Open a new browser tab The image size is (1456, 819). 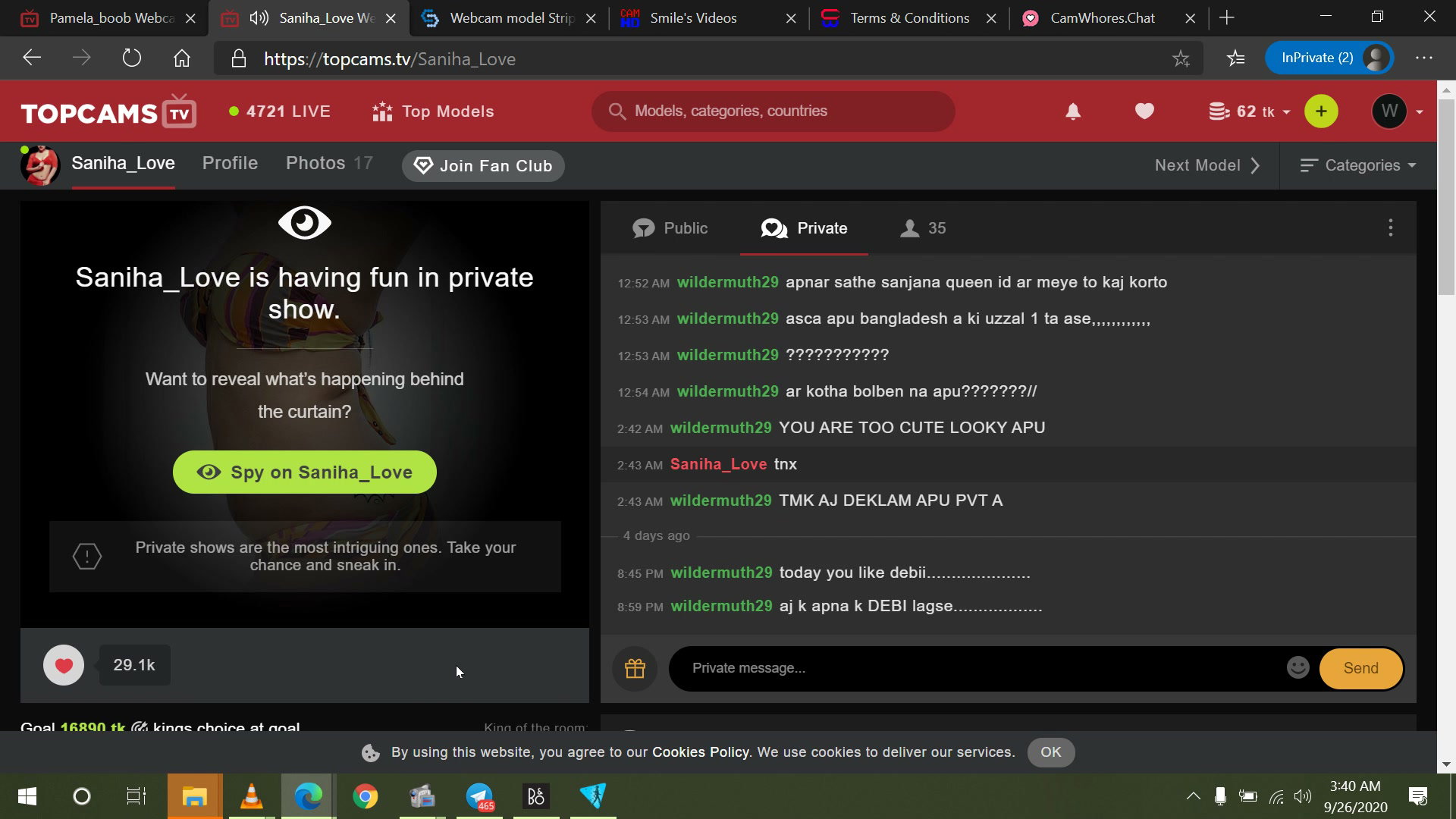point(1226,17)
